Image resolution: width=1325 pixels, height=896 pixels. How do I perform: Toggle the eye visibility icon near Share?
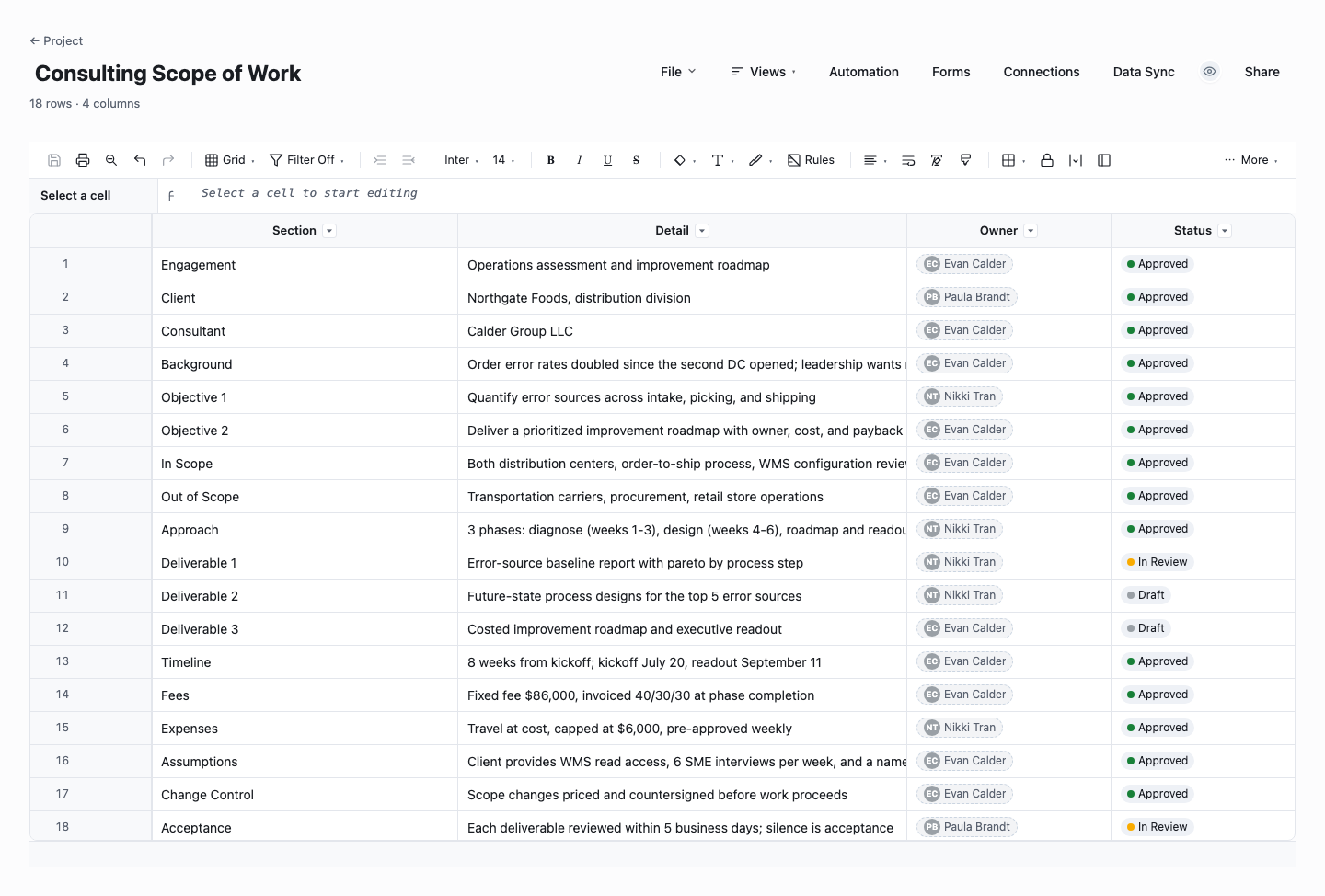(1210, 72)
